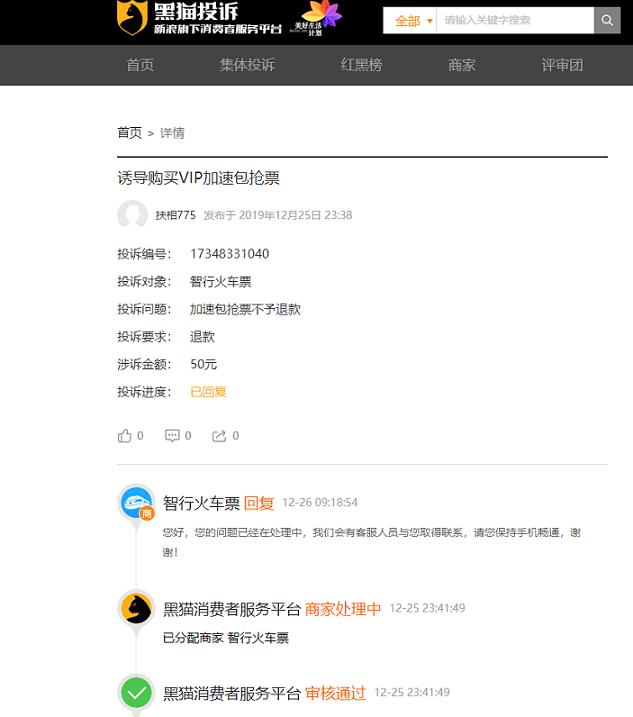633x717 pixels.
Task: Click the text 加速包抢票不予退款
Action: pyautogui.click(x=245, y=309)
